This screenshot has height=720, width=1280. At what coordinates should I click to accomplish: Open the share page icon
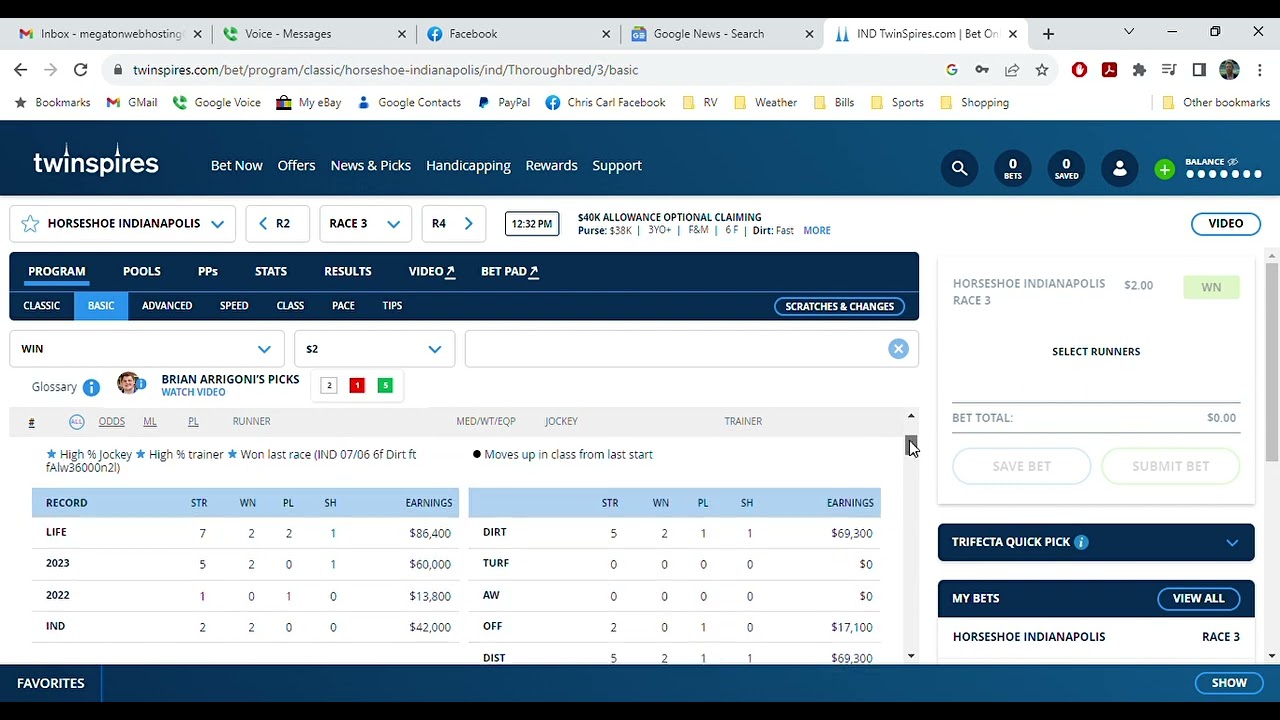pyautogui.click(x=1012, y=70)
